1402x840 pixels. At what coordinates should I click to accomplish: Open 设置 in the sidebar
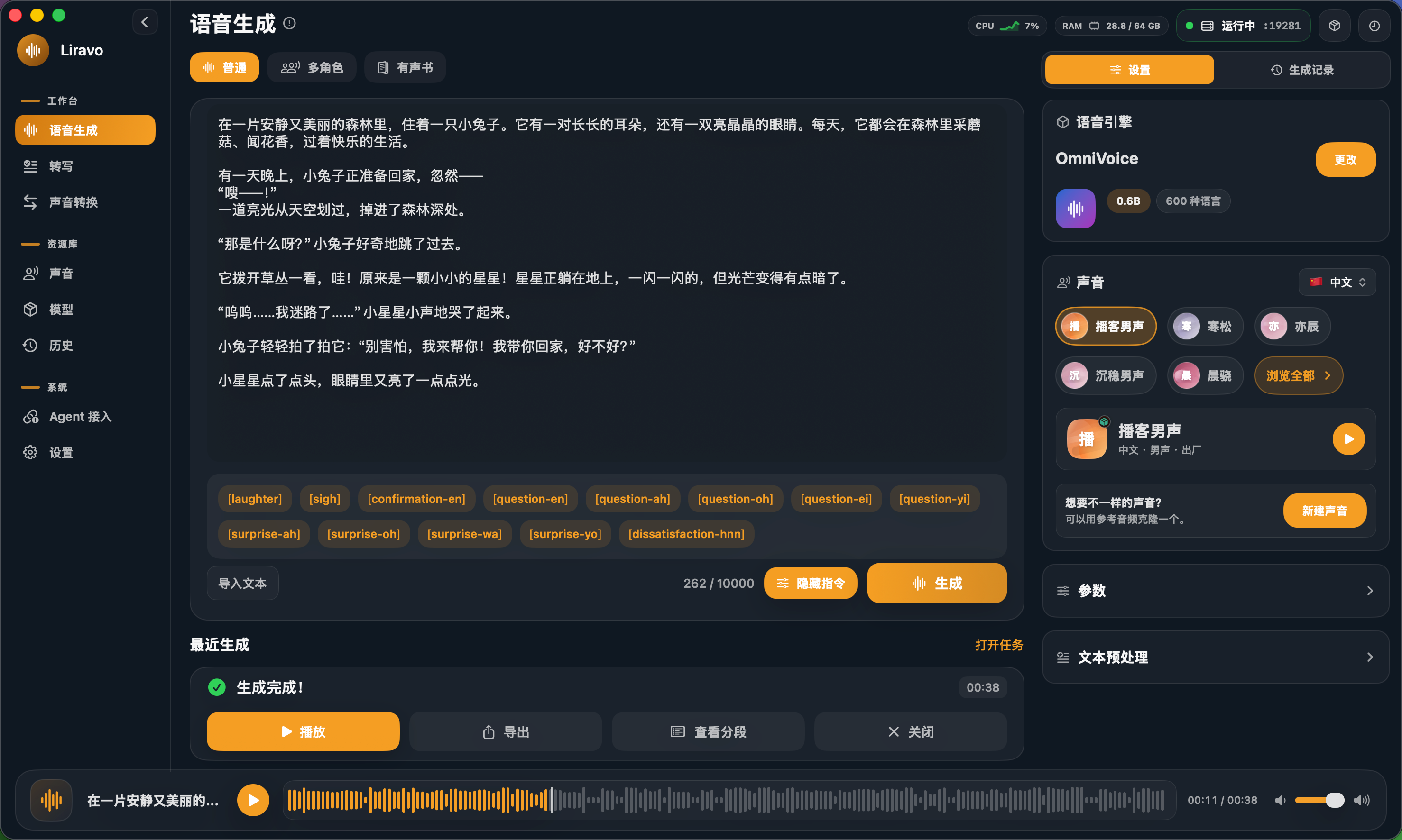tap(85, 452)
